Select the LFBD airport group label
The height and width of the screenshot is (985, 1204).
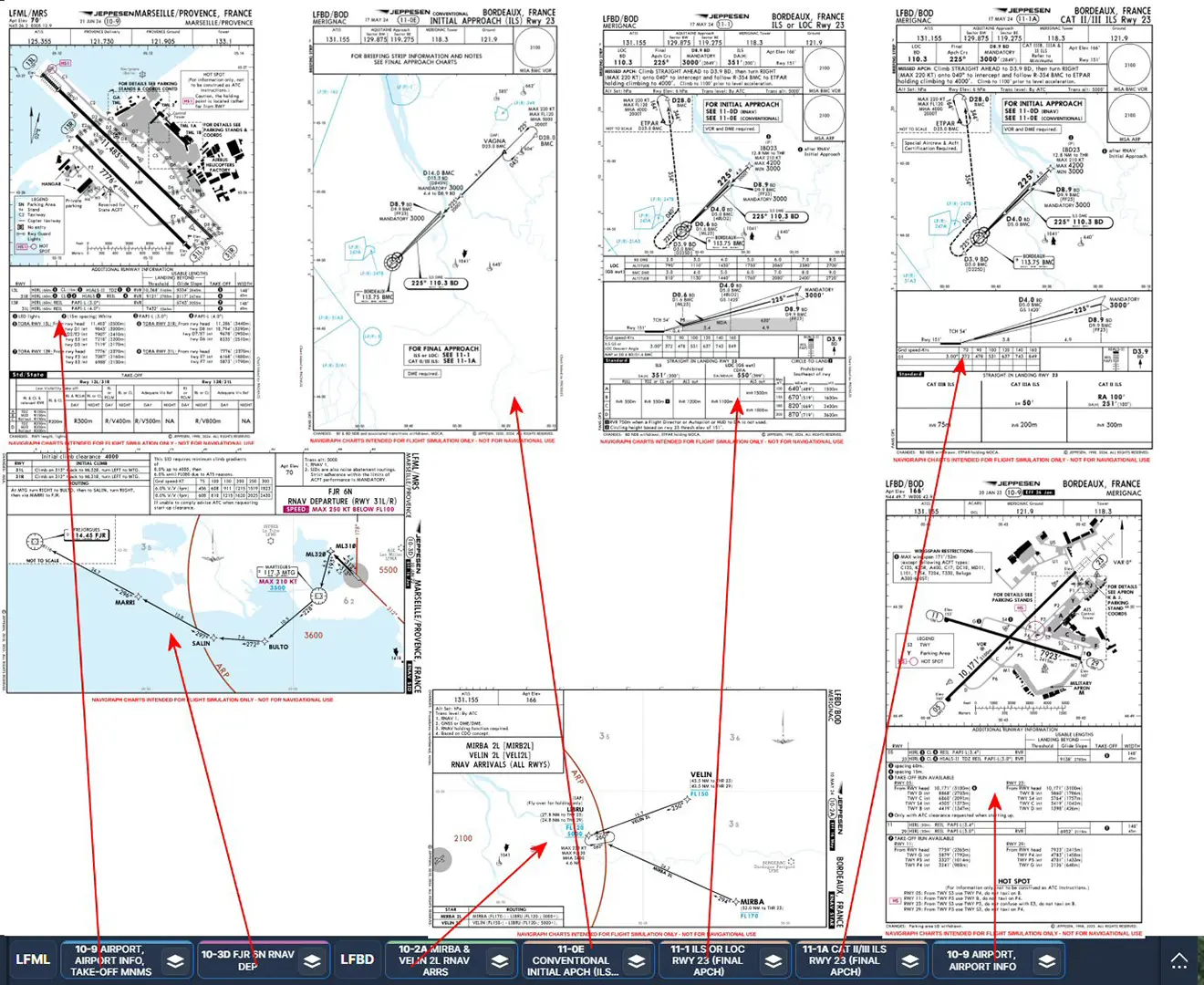tap(357, 959)
